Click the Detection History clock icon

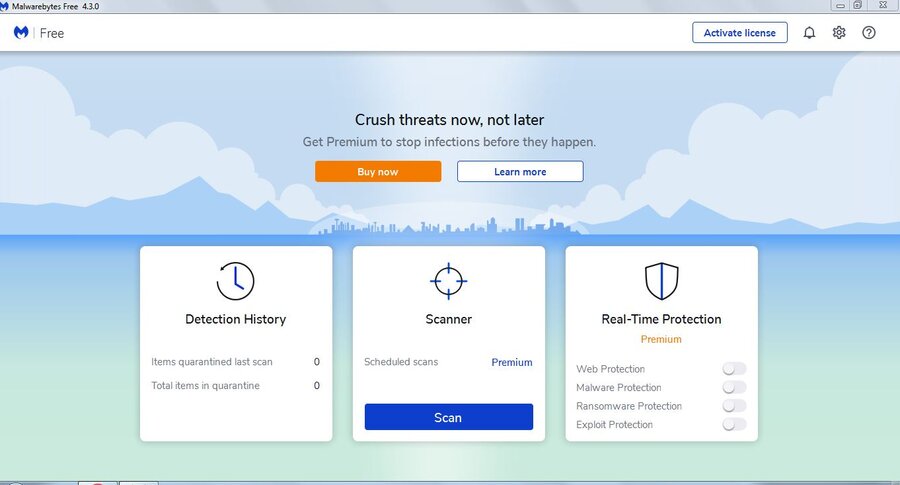coord(235,281)
